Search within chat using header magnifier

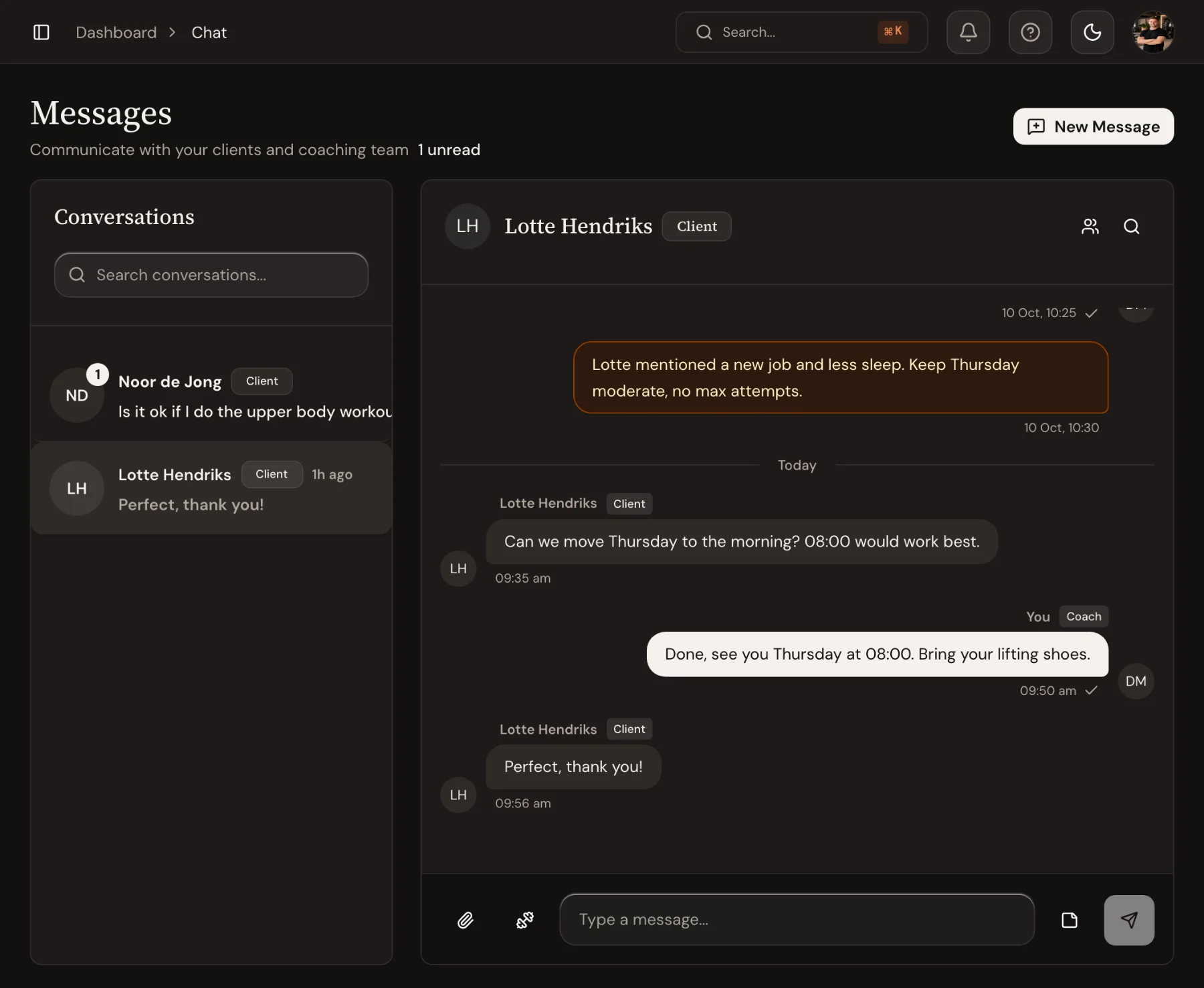[1131, 227]
